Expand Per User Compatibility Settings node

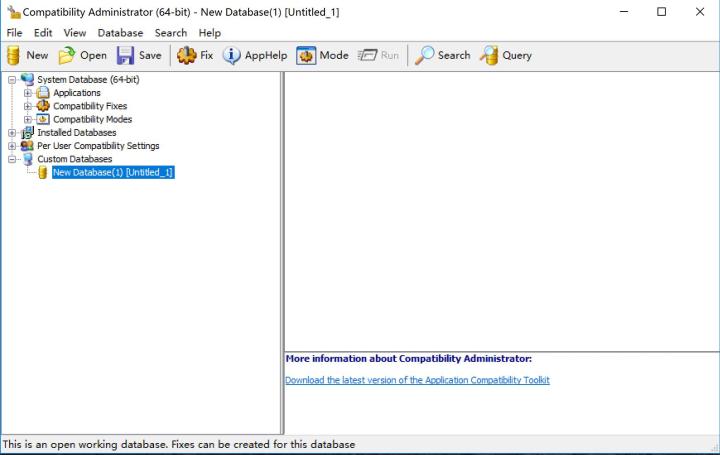(12, 146)
